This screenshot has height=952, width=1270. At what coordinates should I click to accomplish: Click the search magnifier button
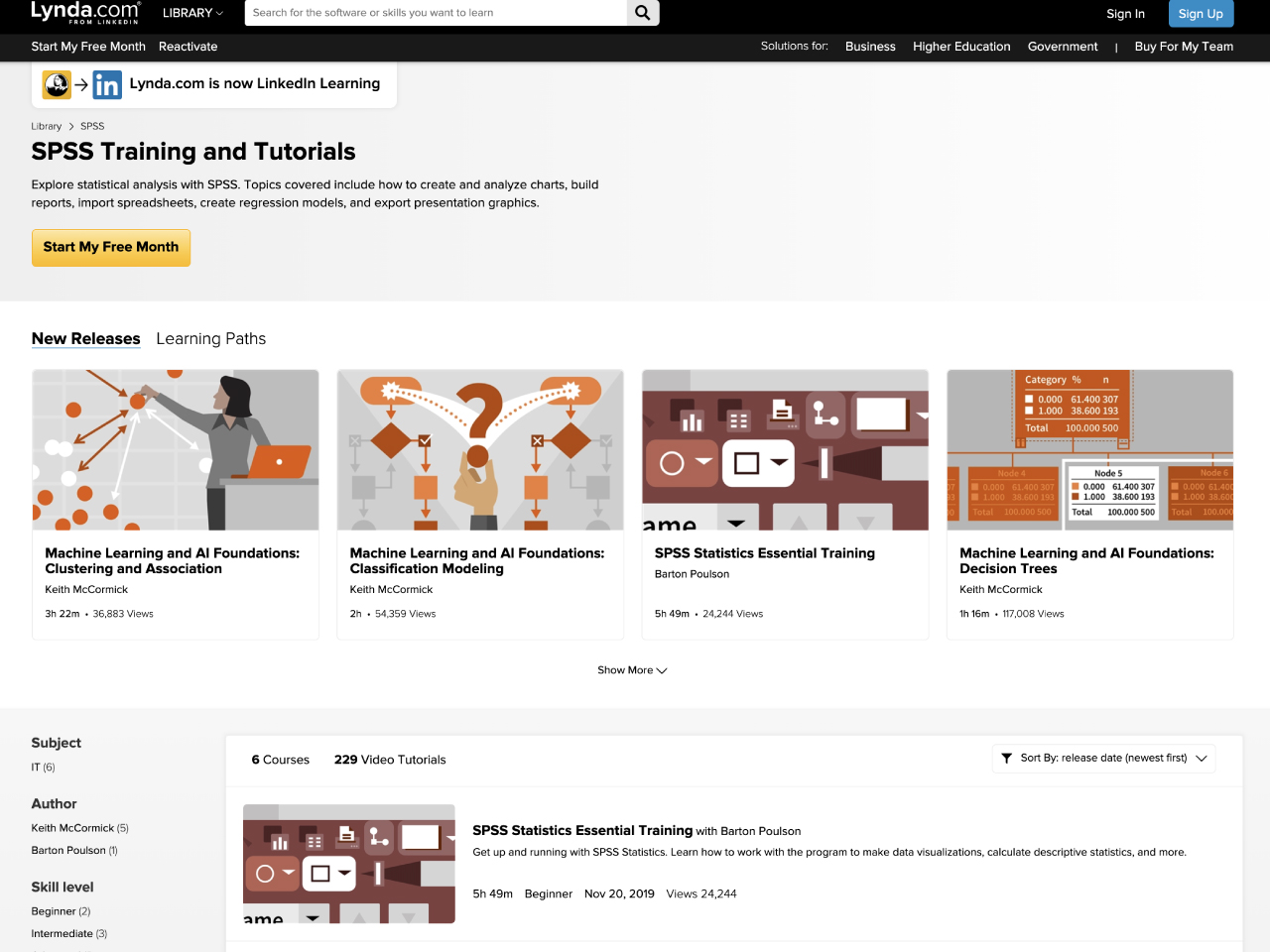[643, 13]
